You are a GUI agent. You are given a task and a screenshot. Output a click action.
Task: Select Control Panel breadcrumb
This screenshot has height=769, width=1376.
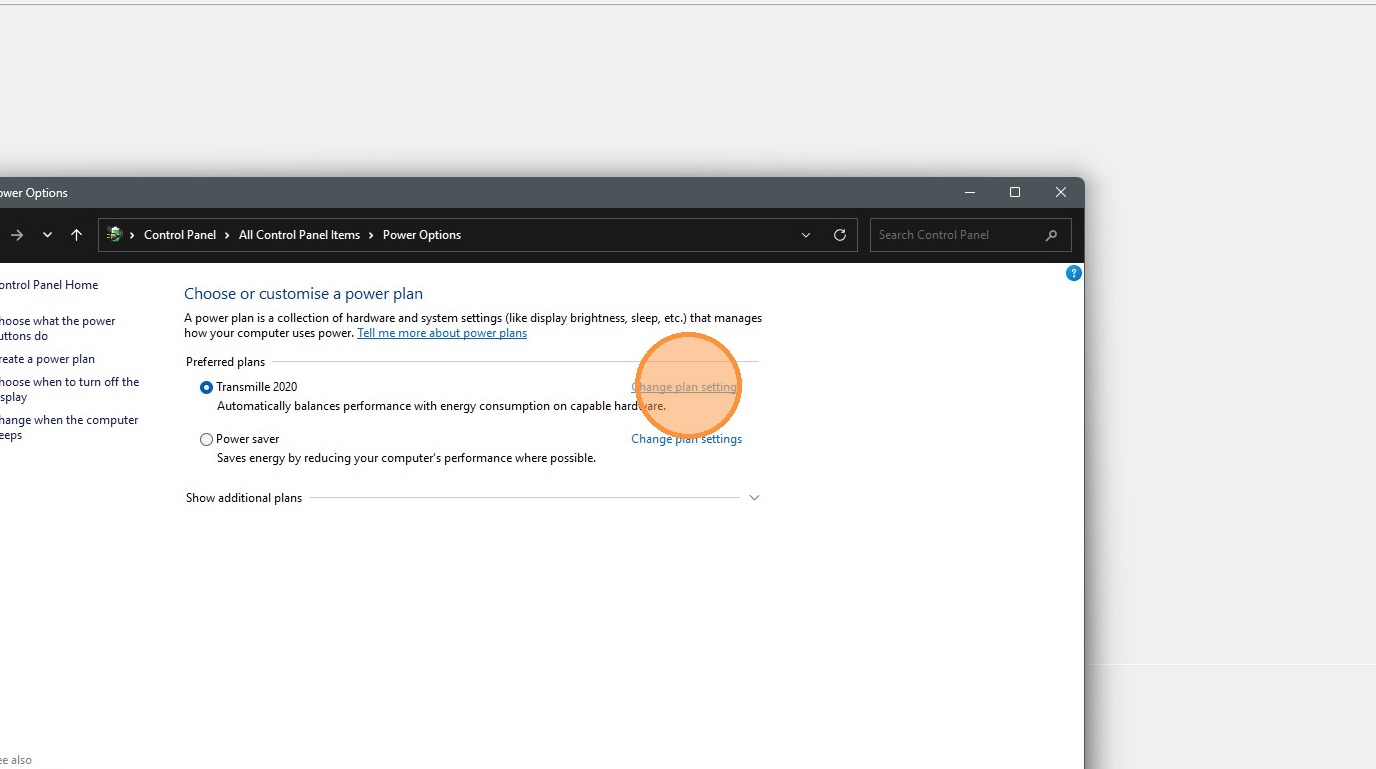point(180,235)
